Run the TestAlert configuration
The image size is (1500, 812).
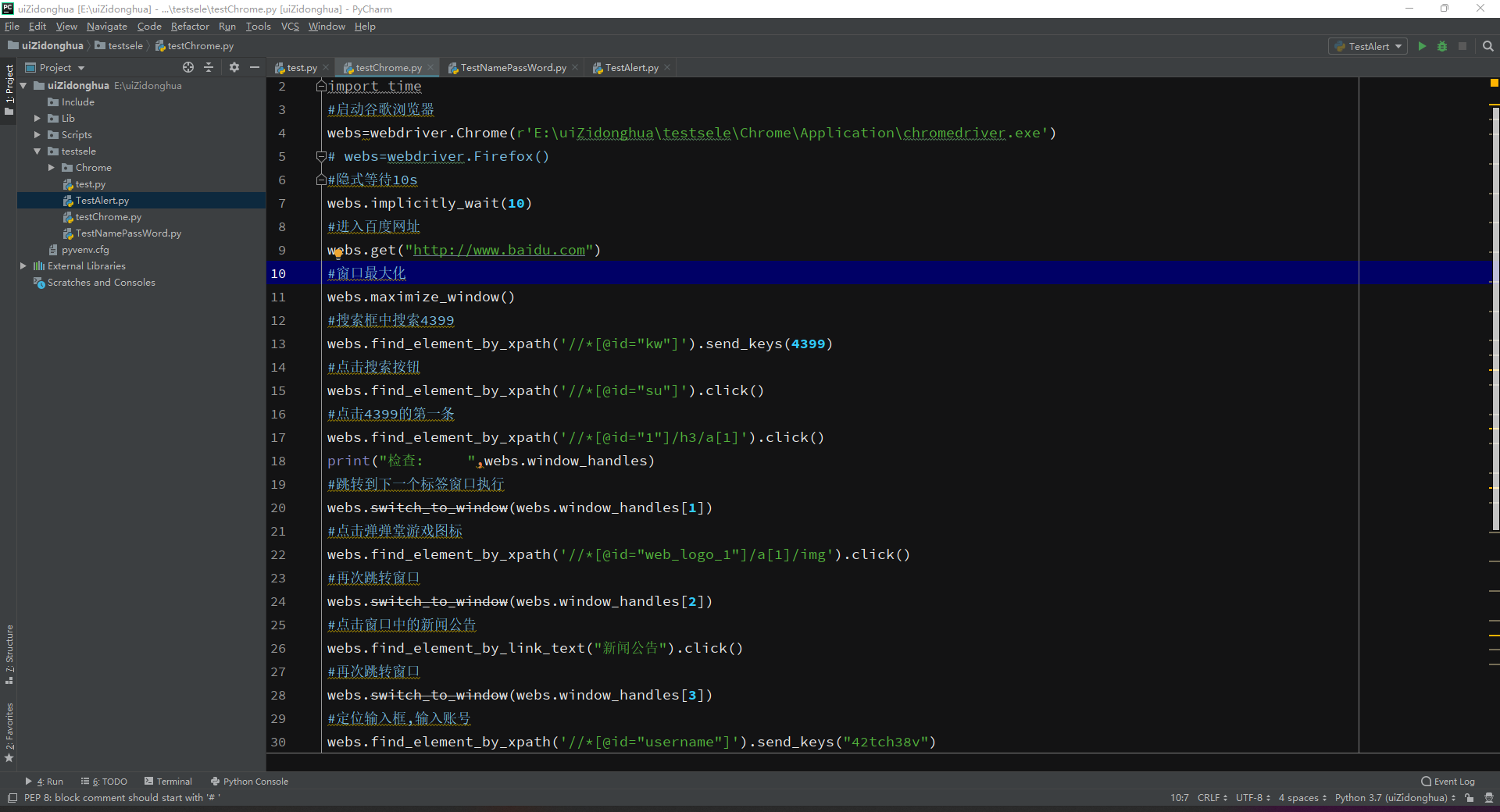1422,46
